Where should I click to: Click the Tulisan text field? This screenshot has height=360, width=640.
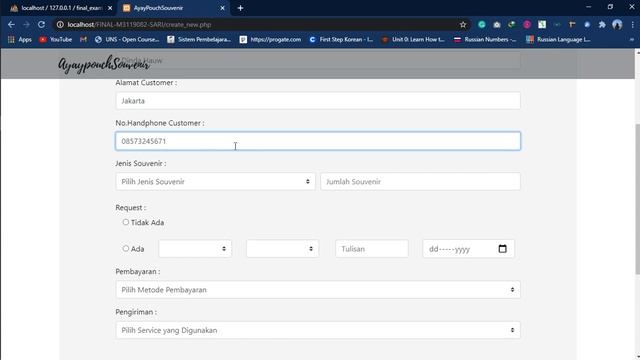(x=372, y=249)
